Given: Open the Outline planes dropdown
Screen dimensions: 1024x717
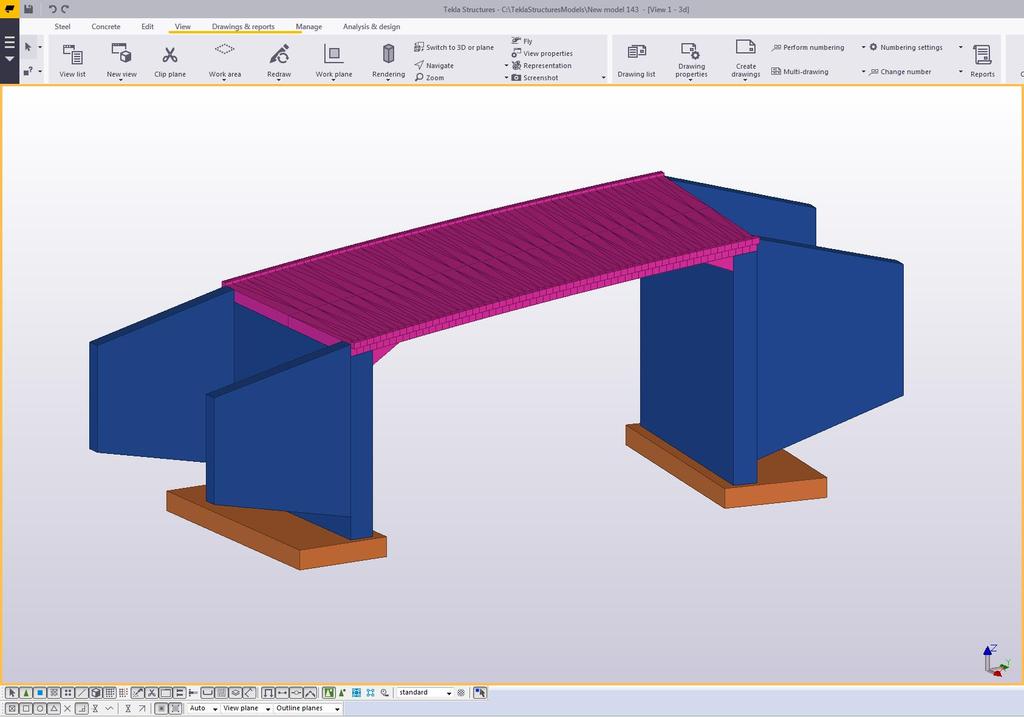Looking at the screenshot, I should click(x=308, y=709).
